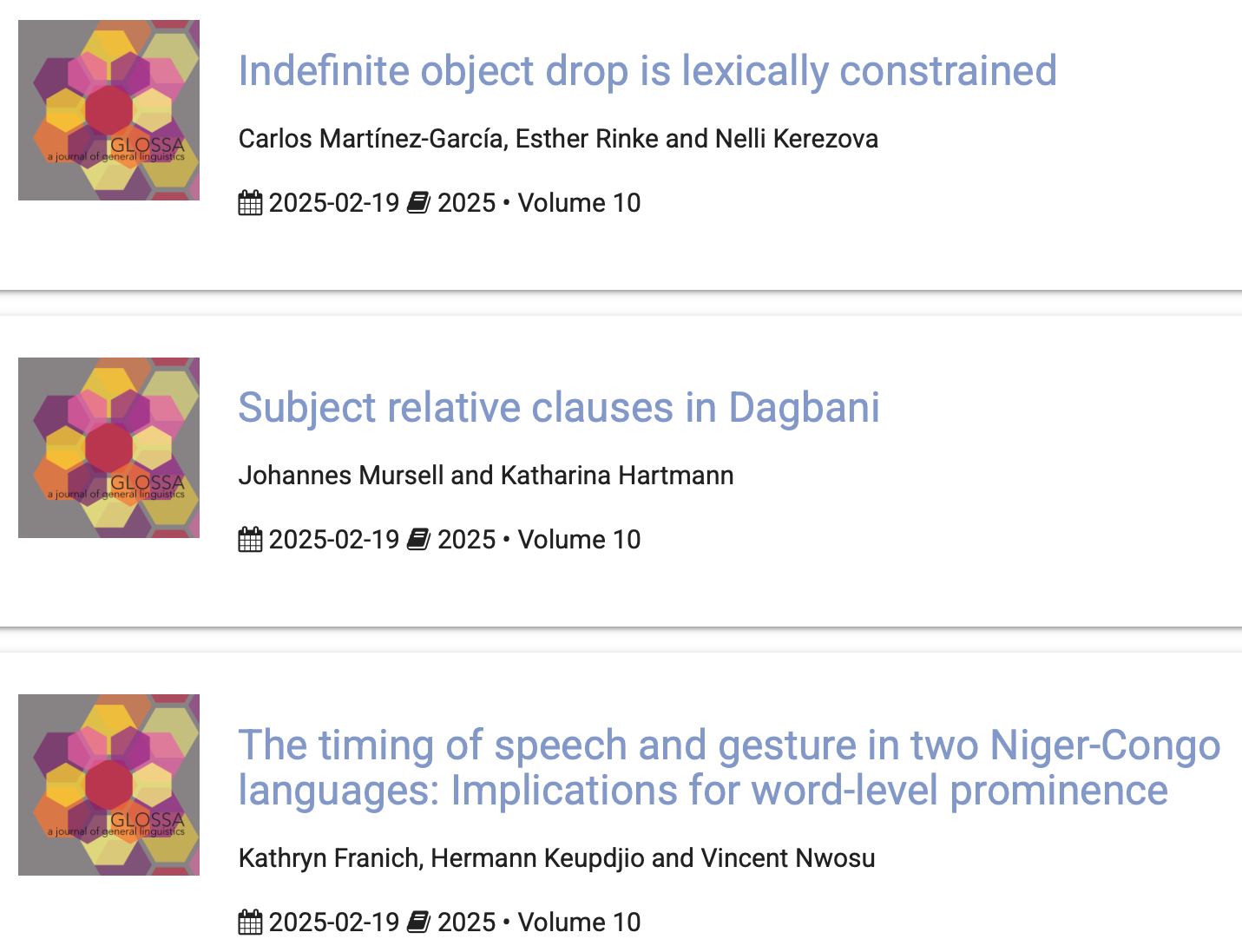Screen dimensions: 1242x952
Task: Click the Glossa cover thumbnail of the Niger-Congo article
Action: tap(108, 785)
